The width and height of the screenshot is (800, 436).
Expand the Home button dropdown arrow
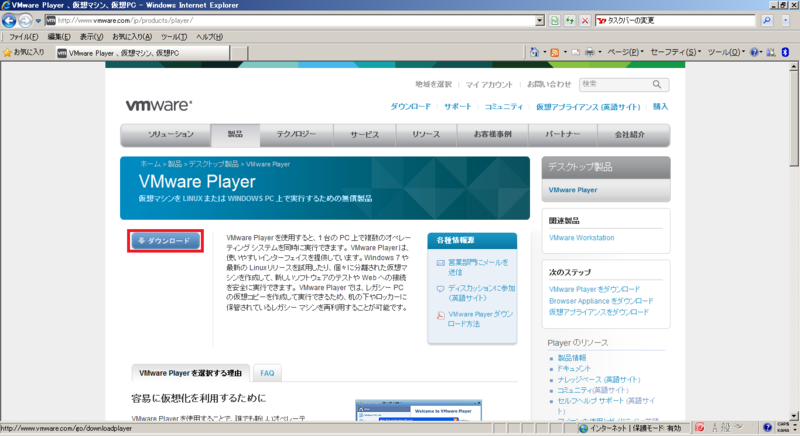pos(544,52)
